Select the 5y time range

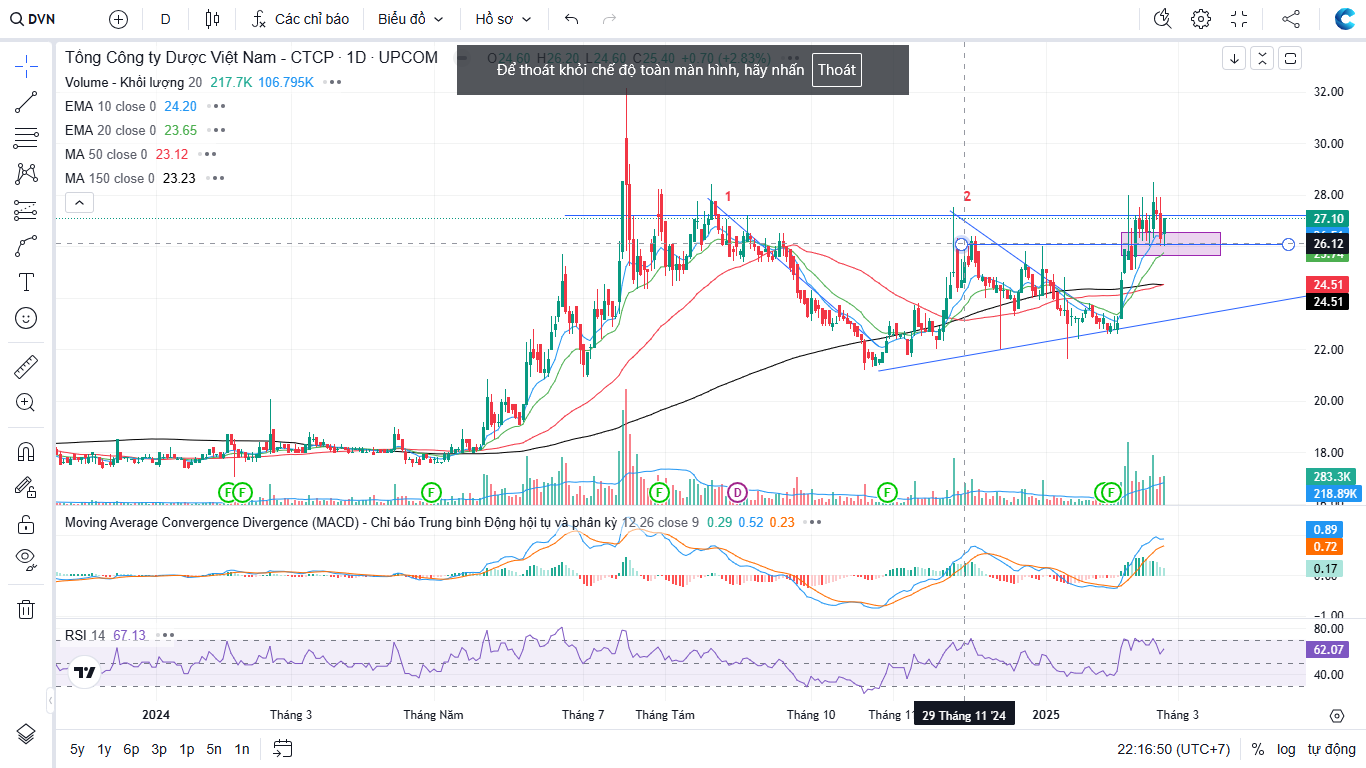pyautogui.click(x=77, y=749)
